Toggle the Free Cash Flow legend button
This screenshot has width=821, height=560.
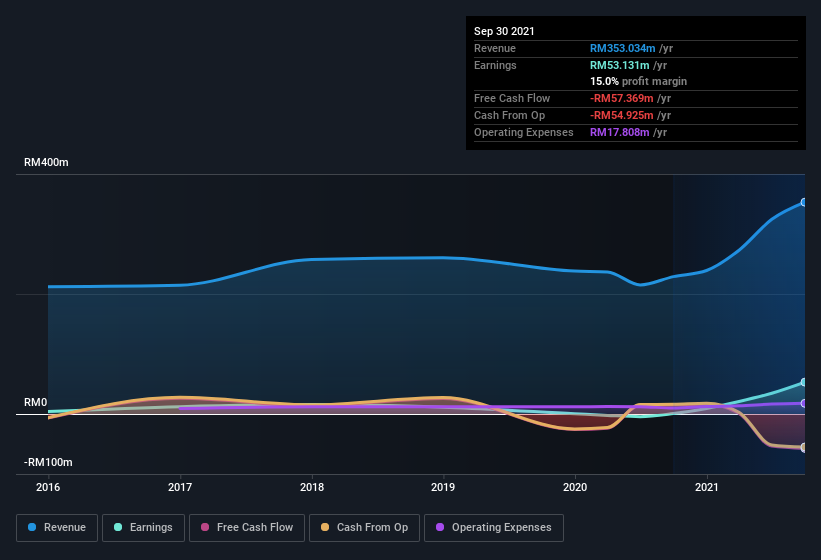click(247, 528)
